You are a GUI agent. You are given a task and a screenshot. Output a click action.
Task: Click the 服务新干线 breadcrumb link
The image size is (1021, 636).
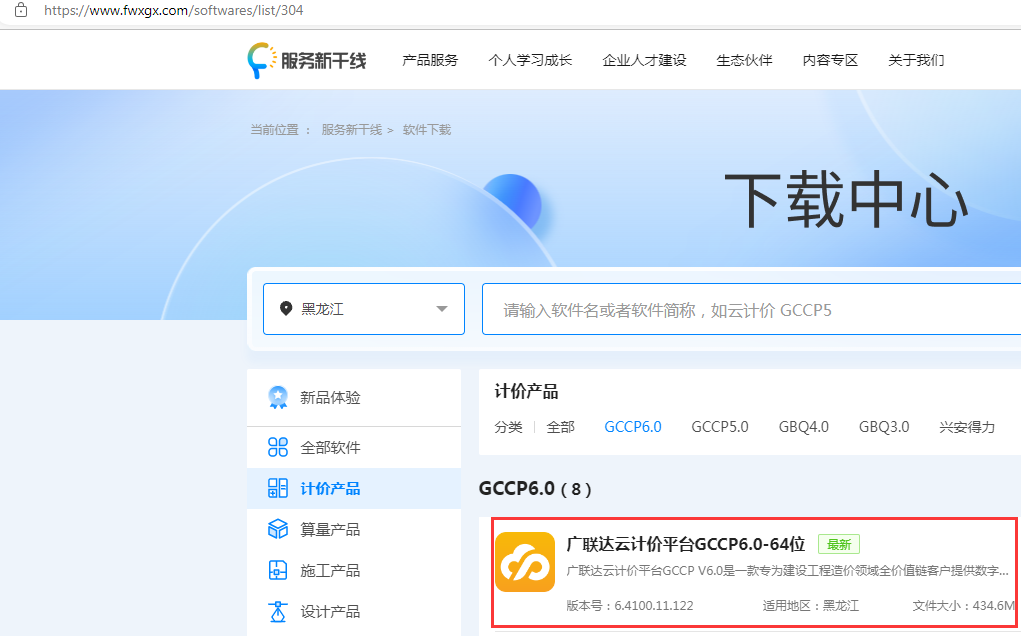[x=352, y=130]
